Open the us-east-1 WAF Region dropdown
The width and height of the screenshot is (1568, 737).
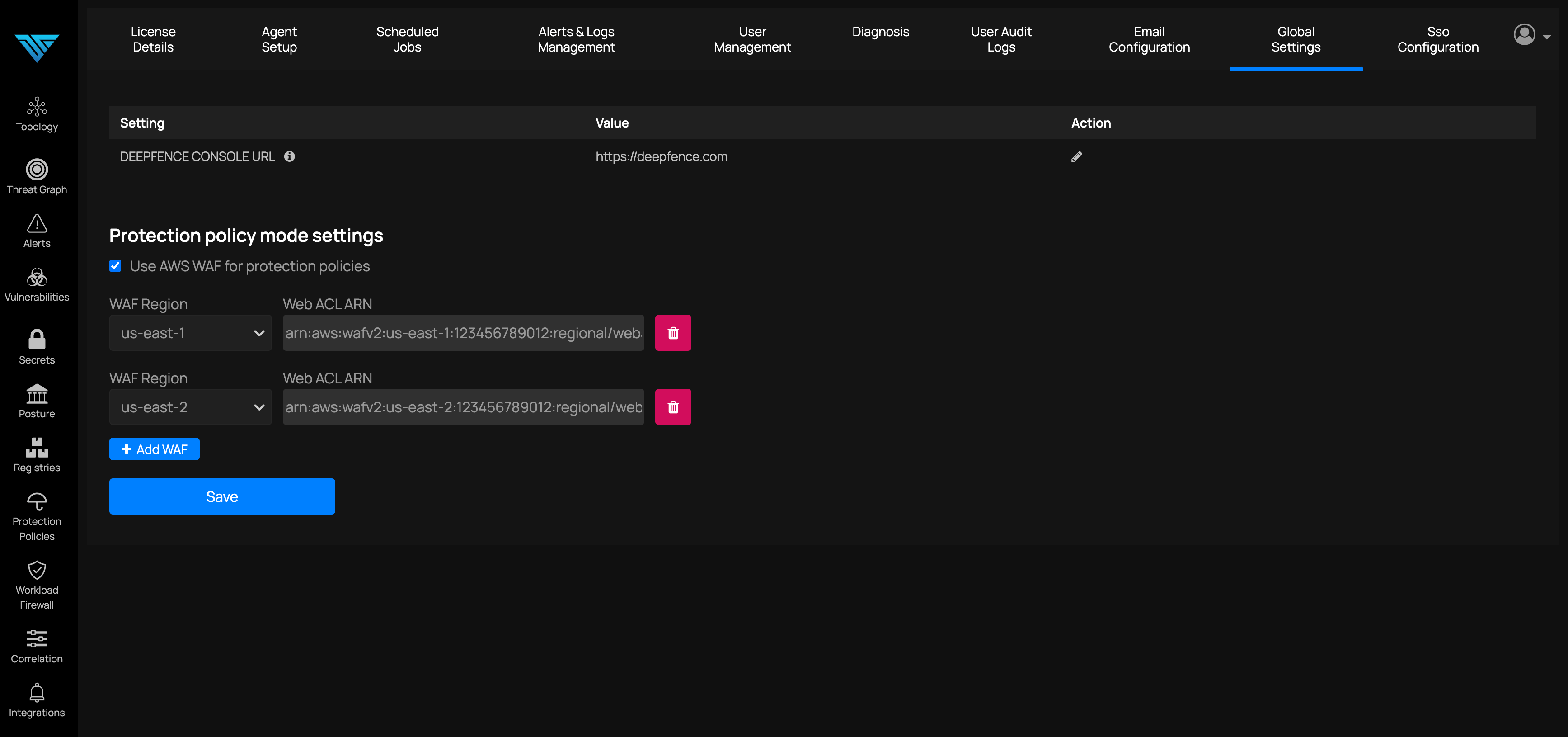pyautogui.click(x=191, y=333)
